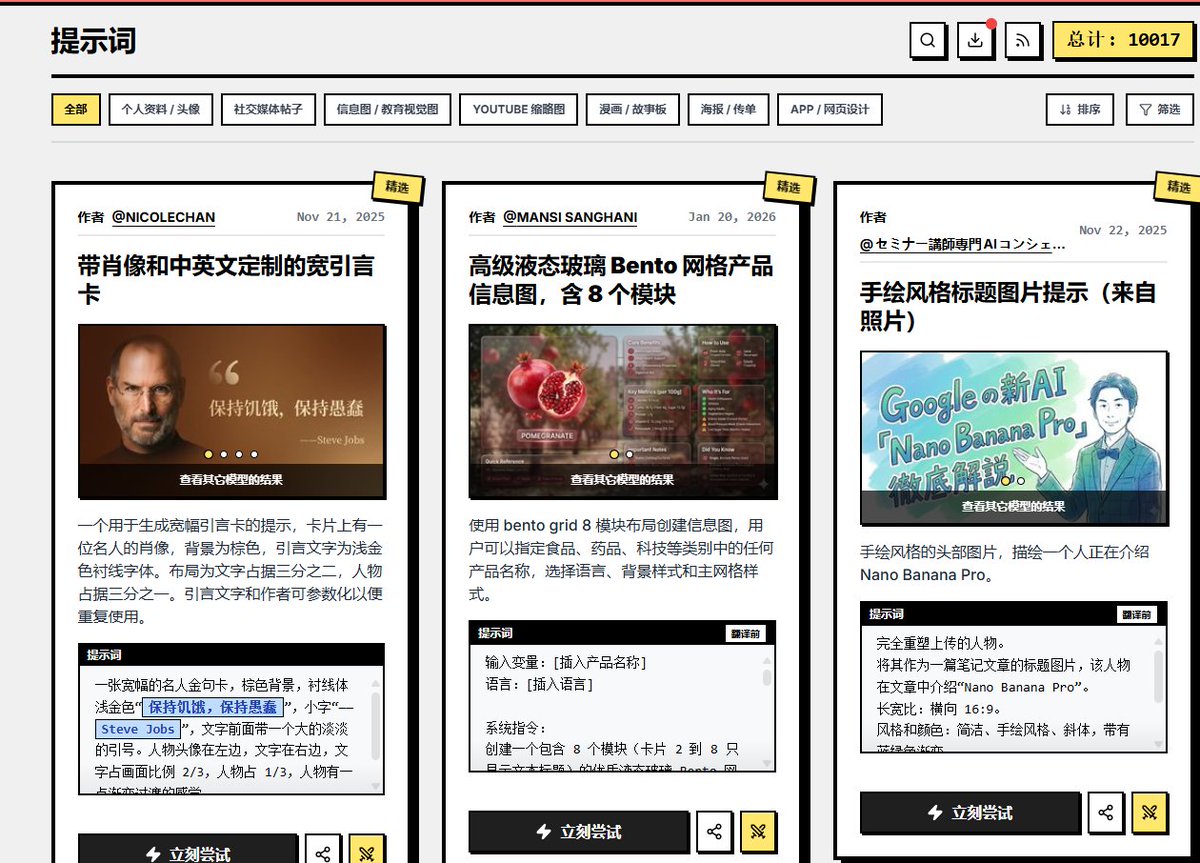The height and width of the screenshot is (863, 1200).
Task: Open the 排序 sort dropdown
Action: (1080, 110)
